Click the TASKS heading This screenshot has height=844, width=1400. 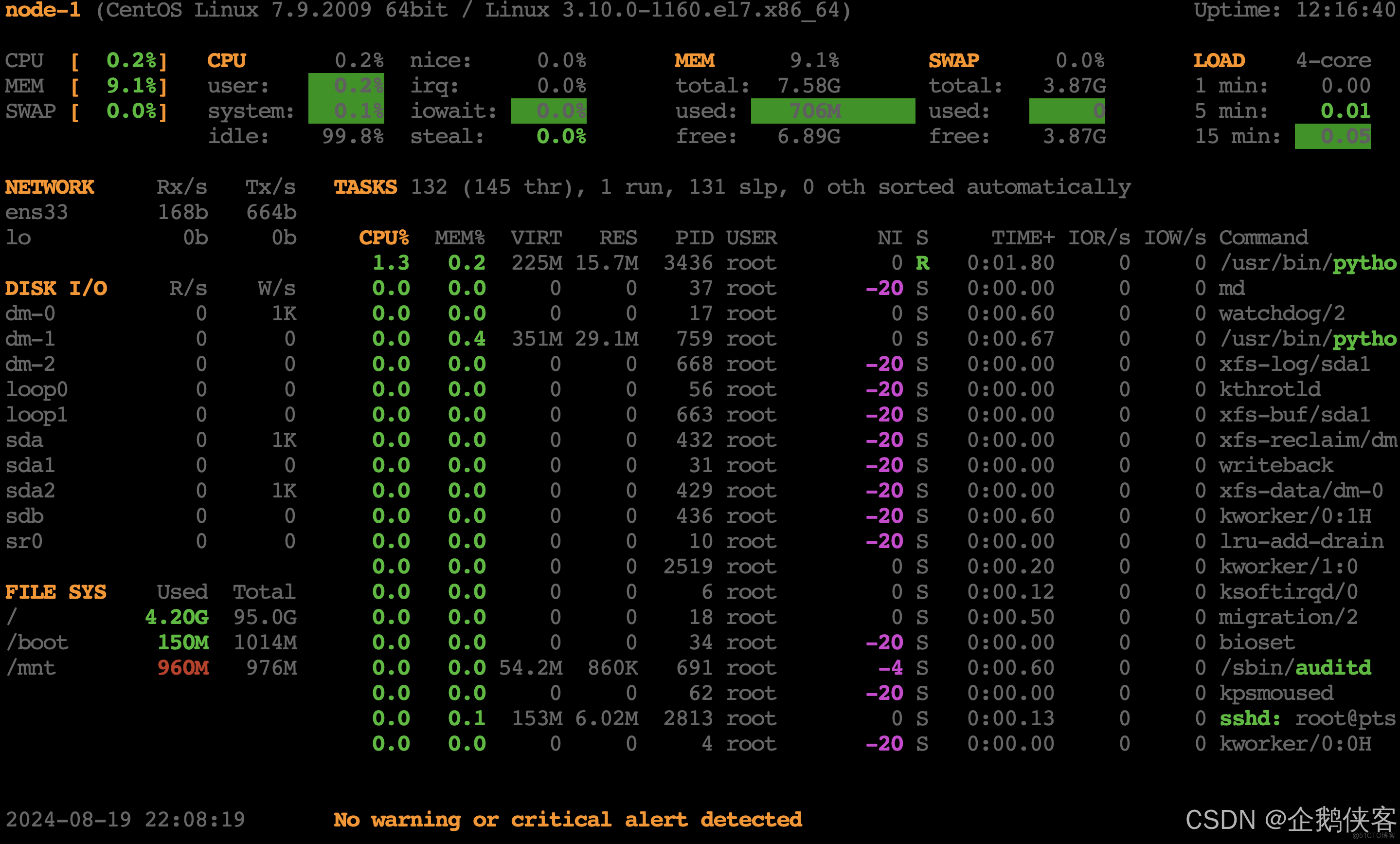click(365, 187)
